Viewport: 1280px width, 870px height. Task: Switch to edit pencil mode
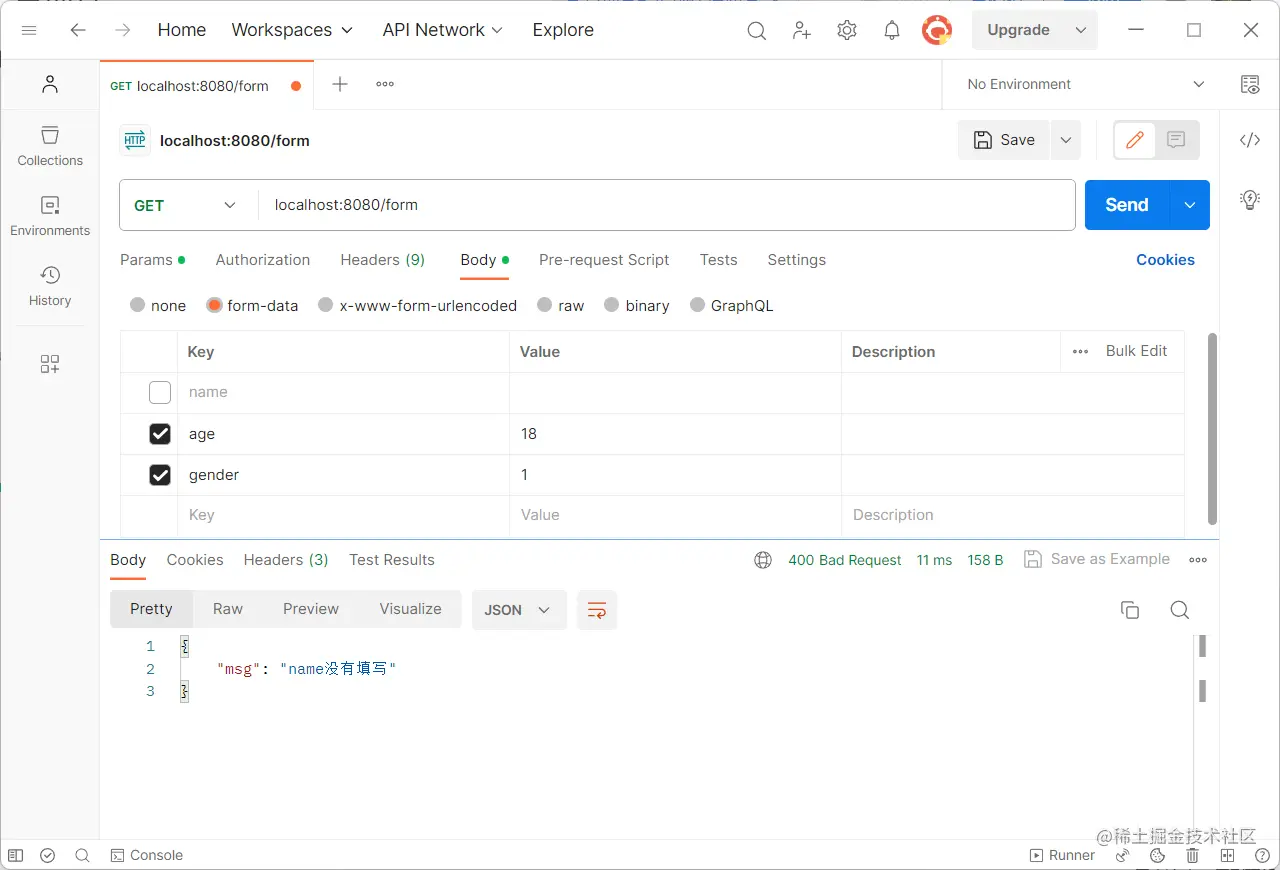pyautogui.click(x=1135, y=141)
